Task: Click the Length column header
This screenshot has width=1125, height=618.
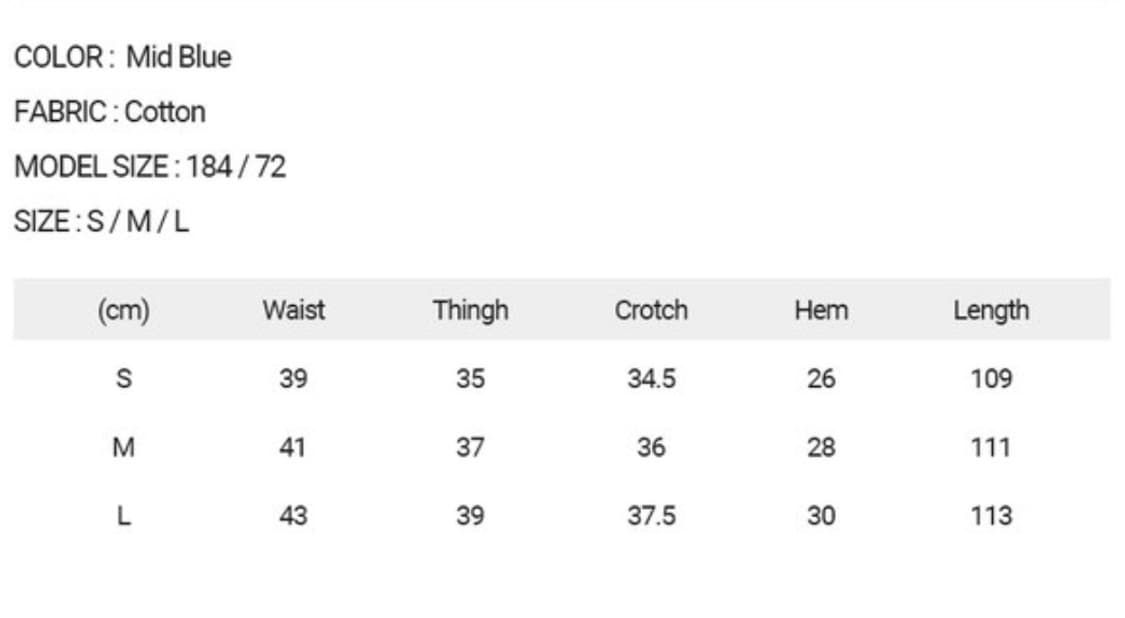Action: click(x=990, y=310)
